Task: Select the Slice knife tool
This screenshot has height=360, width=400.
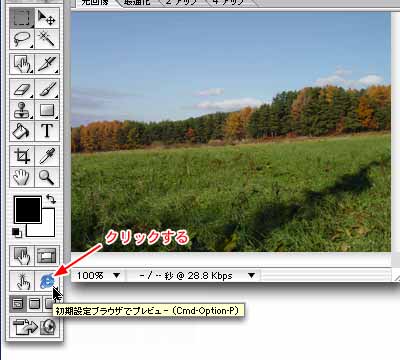Action: coord(47,64)
